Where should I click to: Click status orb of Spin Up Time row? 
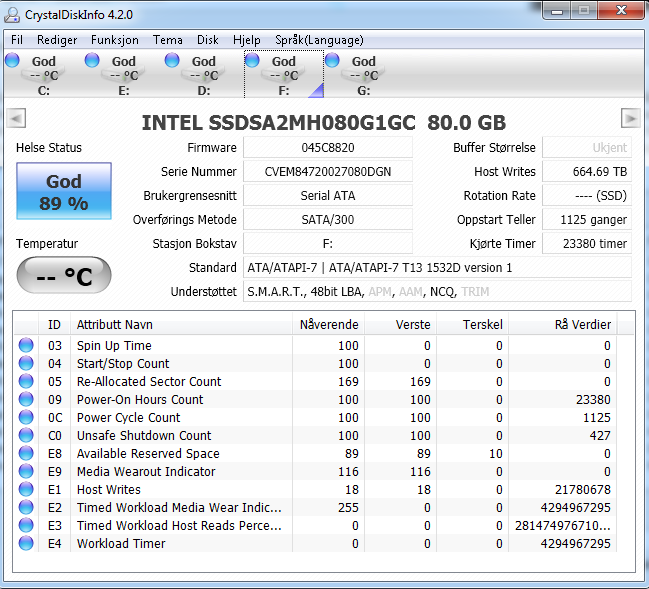click(x=26, y=345)
